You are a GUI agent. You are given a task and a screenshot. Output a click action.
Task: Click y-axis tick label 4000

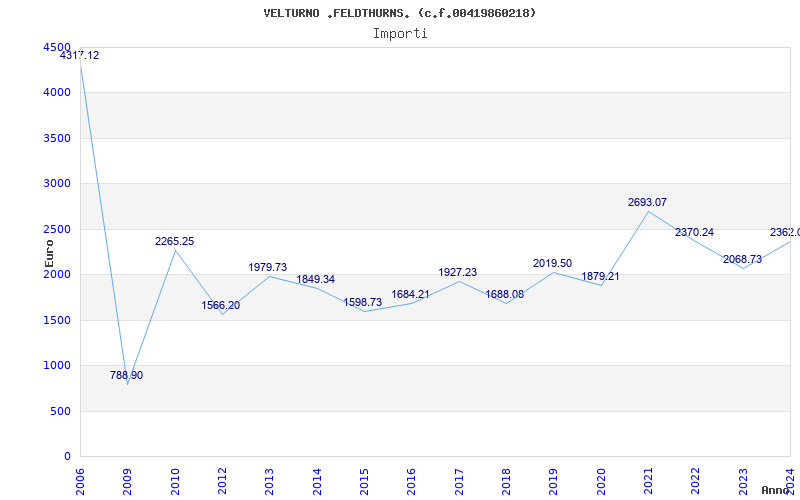tap(57, 93)
